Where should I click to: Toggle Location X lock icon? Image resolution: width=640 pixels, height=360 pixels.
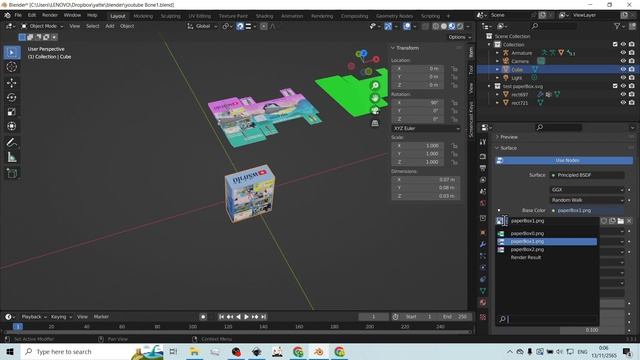pyautogui.click(x=454, y=69)
